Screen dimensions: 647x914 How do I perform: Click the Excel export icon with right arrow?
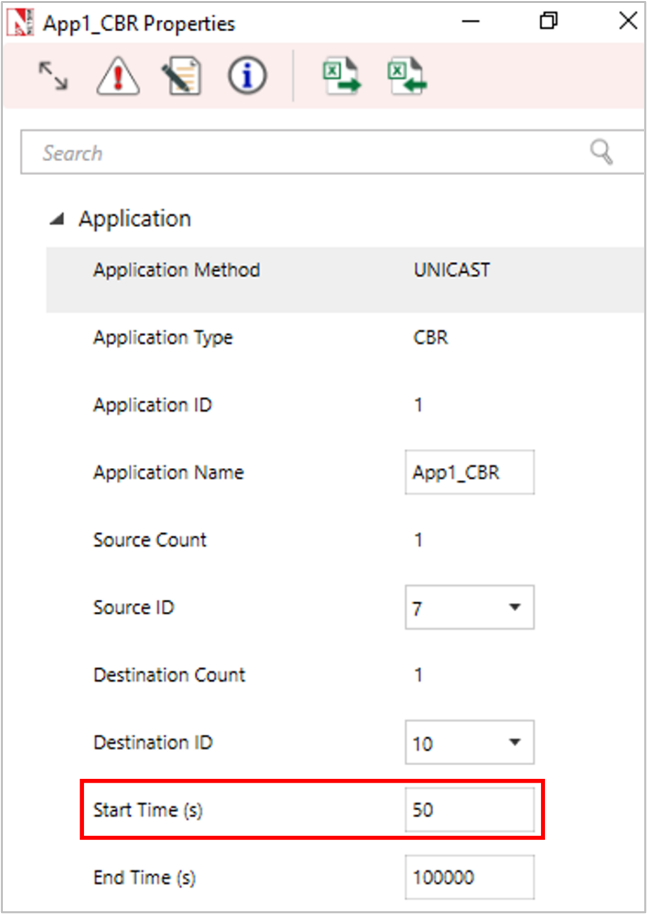tap(341, 76)
